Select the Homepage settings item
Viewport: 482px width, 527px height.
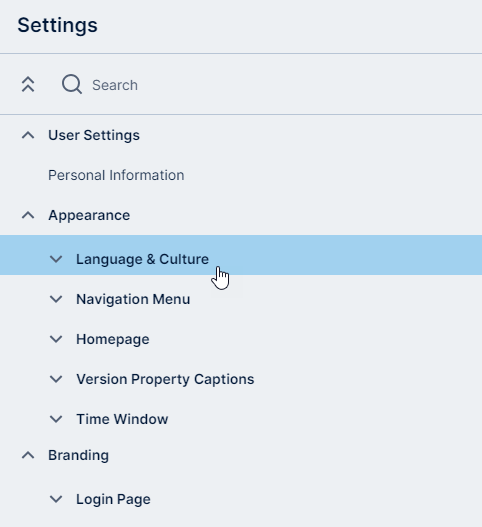[x=113, y=339]
